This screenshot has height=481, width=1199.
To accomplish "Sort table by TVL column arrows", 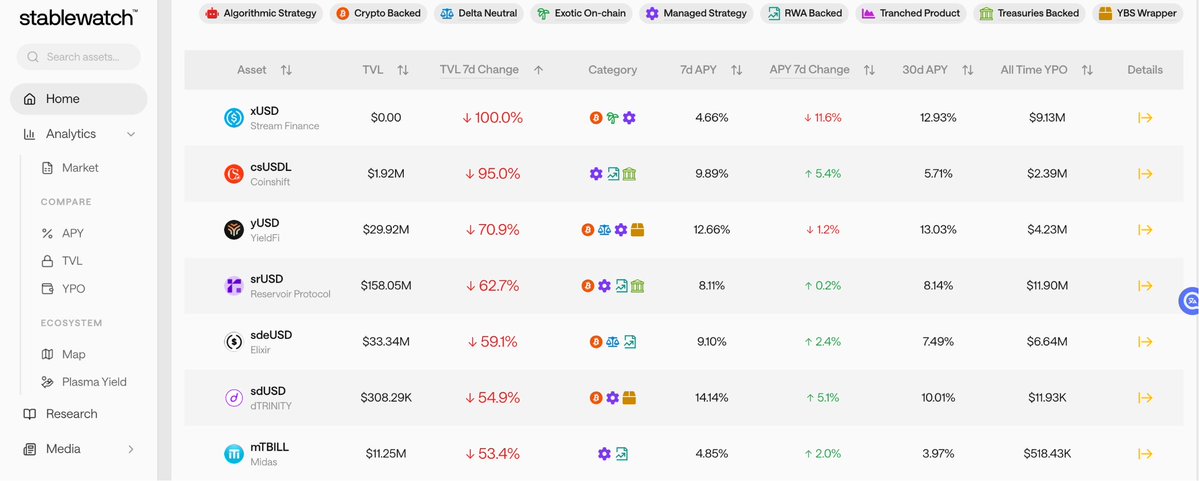I will [403, 70].
